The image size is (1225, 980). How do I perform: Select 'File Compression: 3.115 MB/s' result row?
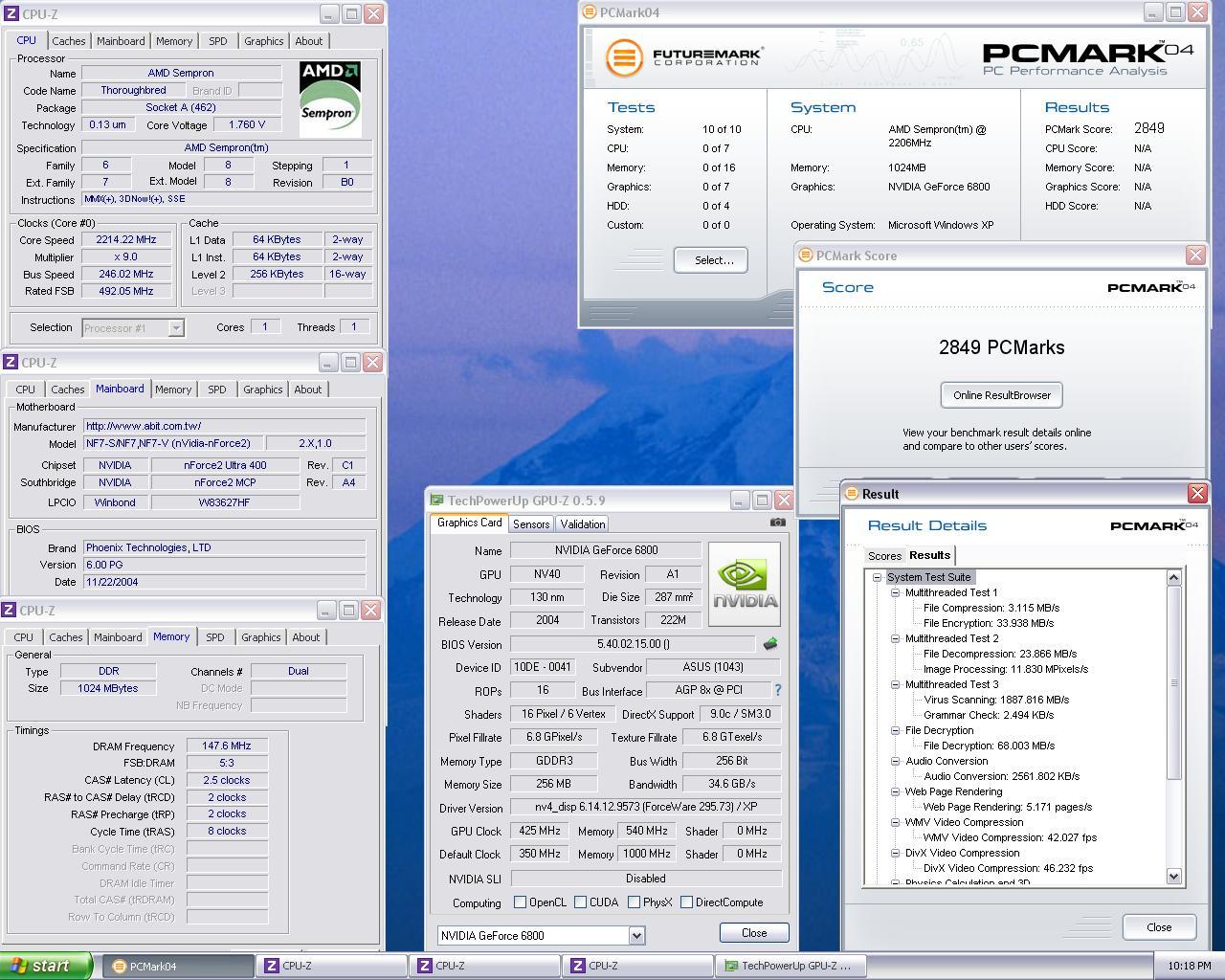point(991,608)
